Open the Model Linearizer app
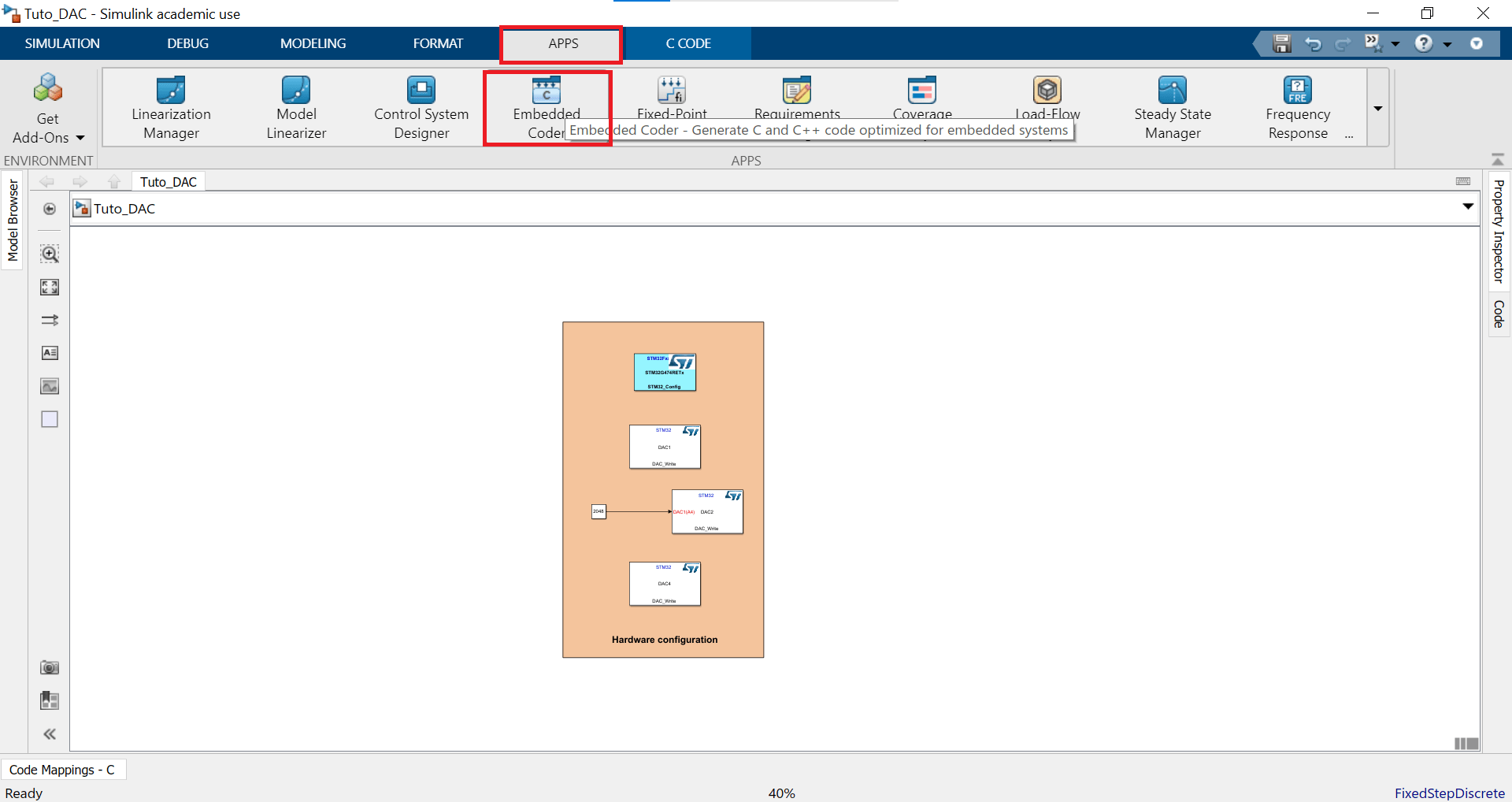 point(296,108)
